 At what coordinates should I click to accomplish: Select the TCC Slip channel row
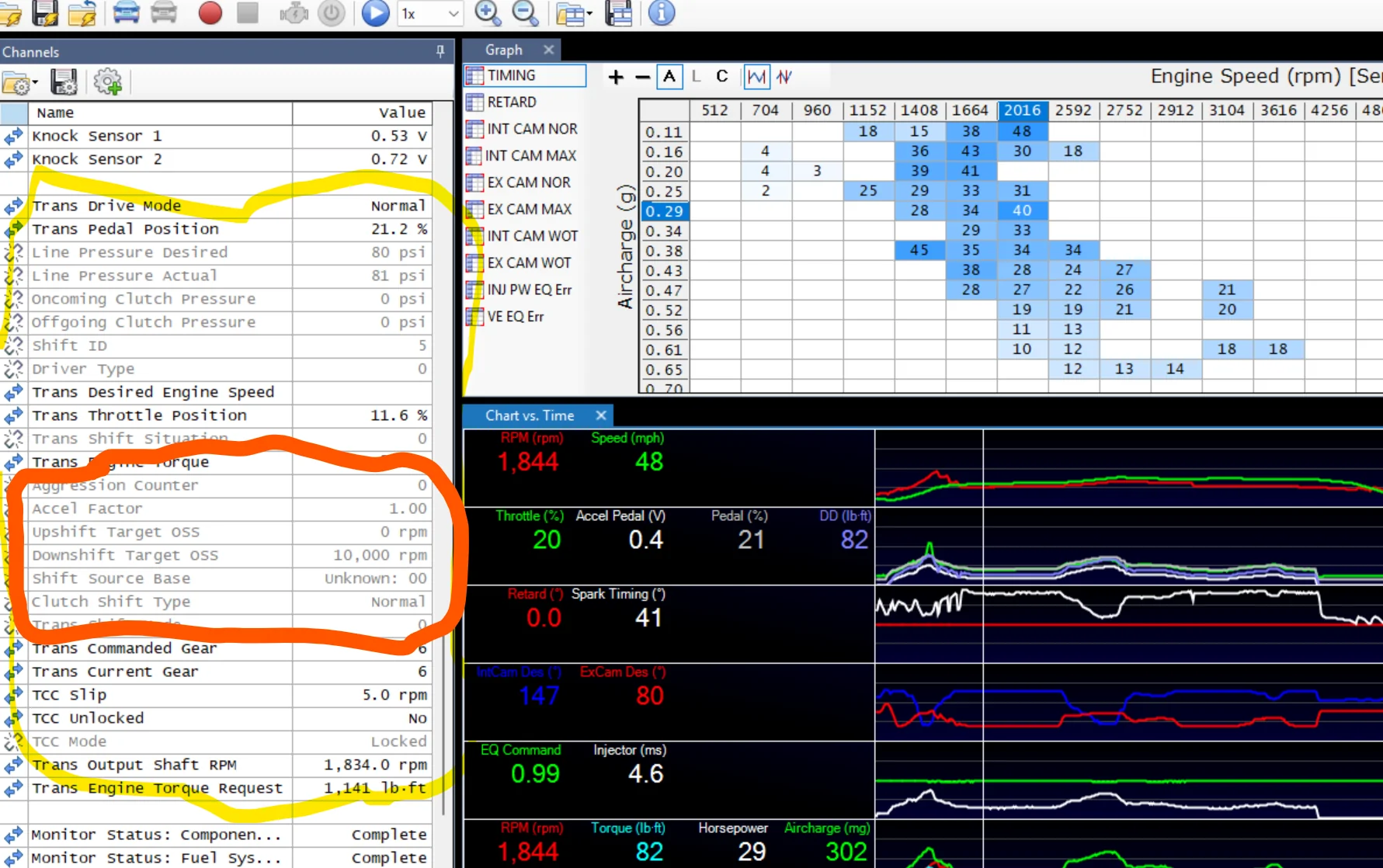coord(216,695)
